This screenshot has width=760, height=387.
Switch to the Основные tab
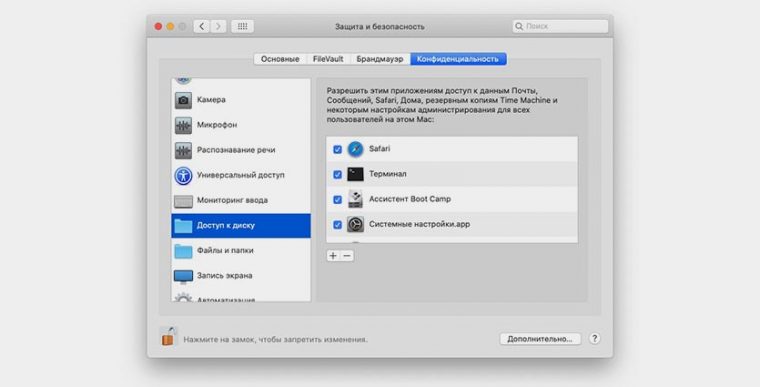click(x=280, y=59)
